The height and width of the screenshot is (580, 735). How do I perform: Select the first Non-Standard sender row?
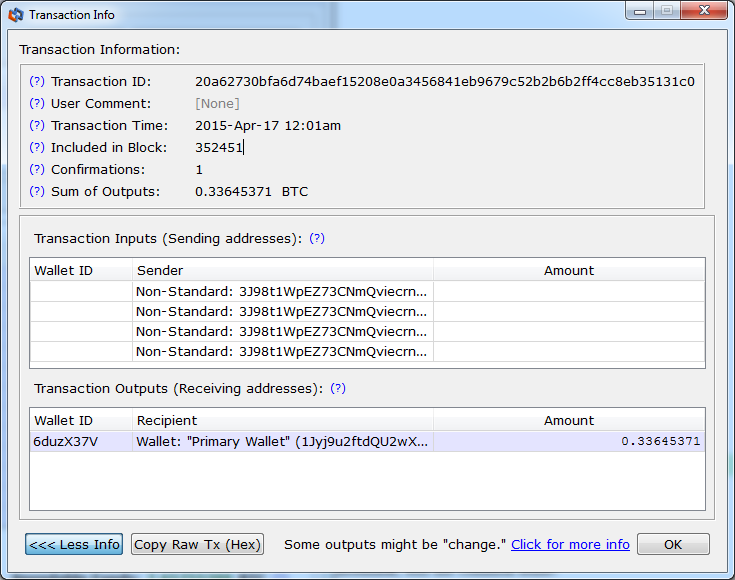pos(368,292)
